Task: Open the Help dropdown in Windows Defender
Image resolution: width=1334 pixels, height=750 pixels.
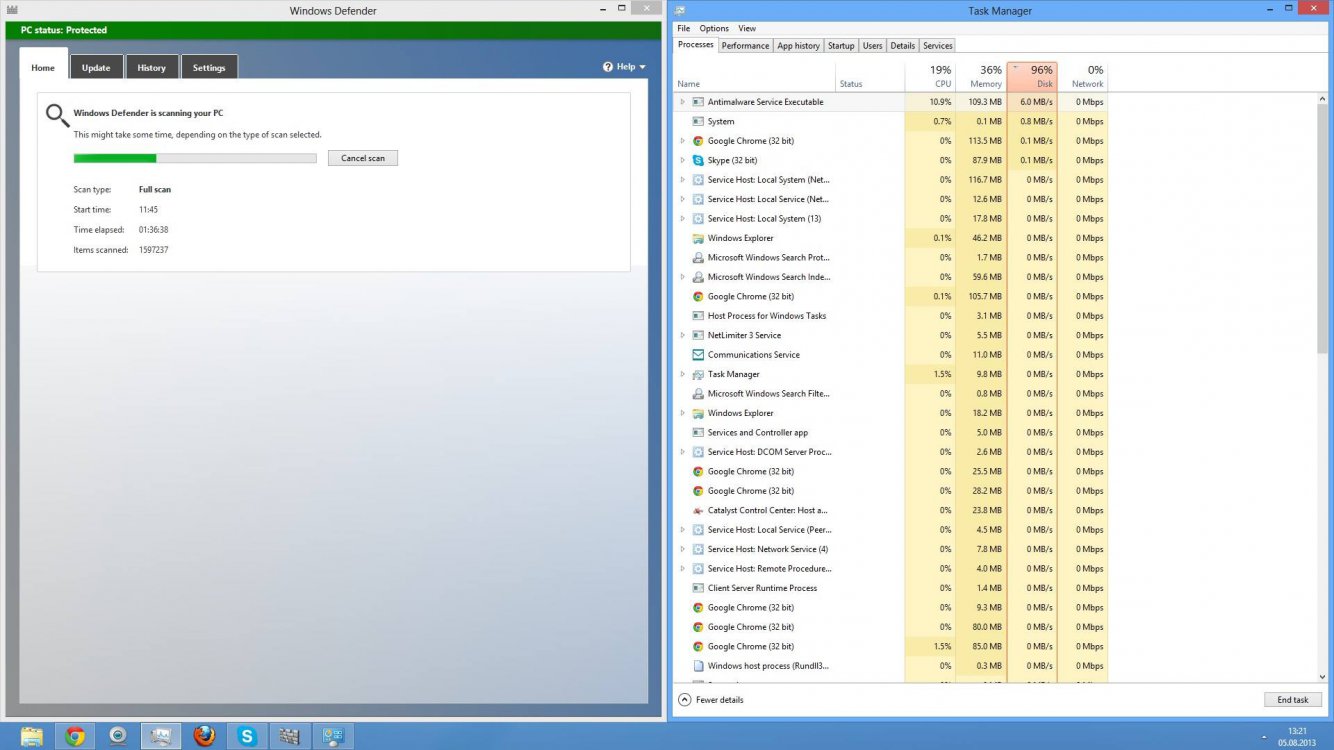Action: [625, 67]
